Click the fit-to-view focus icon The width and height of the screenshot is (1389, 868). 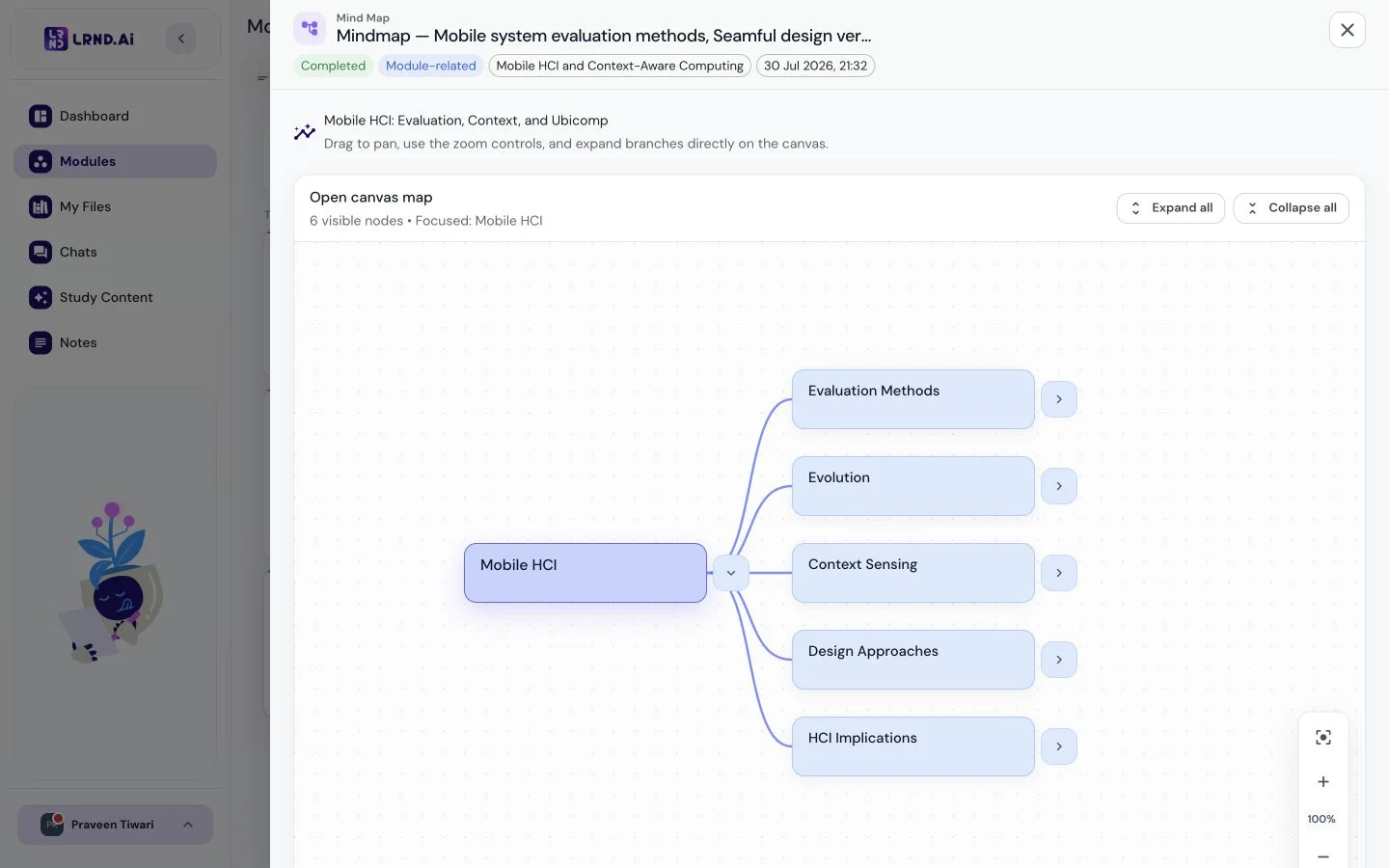[1323, 738]
